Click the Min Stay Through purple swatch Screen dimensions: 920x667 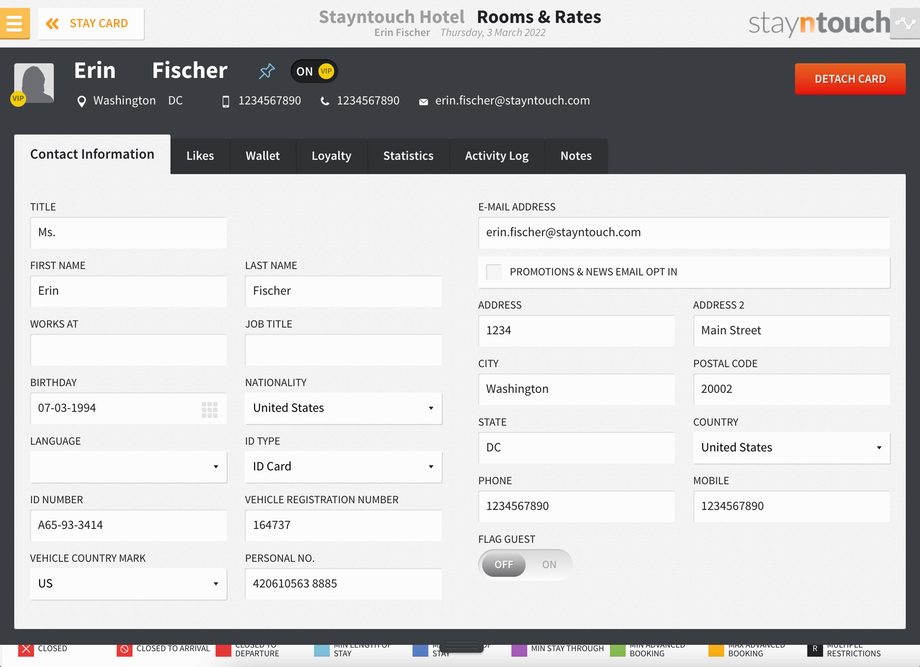coord(519,649)
